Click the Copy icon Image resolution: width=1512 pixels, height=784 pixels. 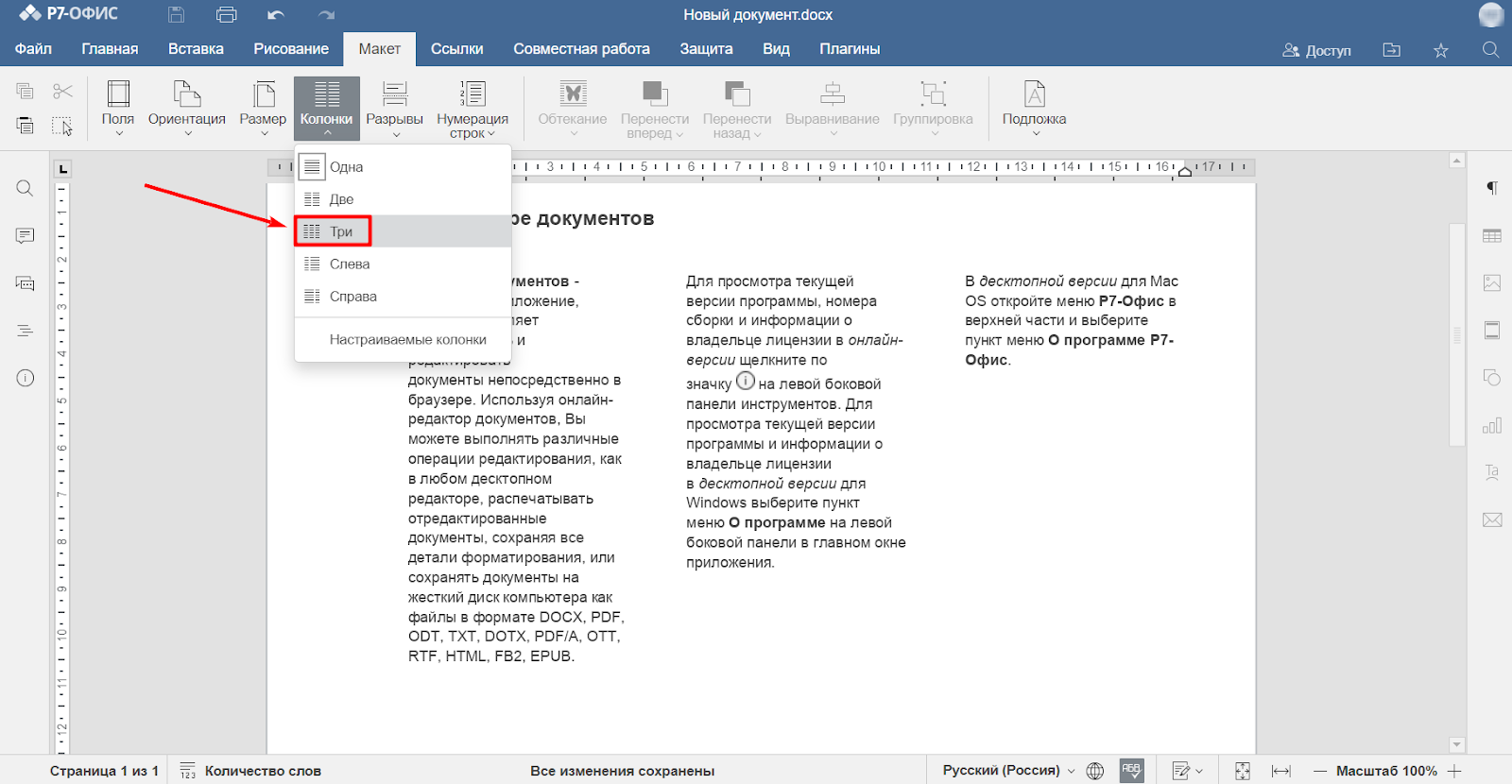click(x=26, y=91)
